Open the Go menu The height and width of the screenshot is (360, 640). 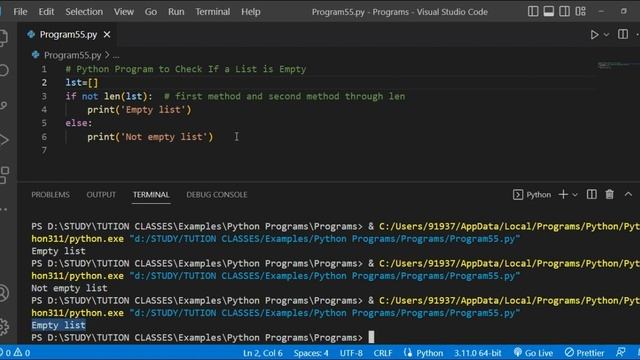coord(151,12)
